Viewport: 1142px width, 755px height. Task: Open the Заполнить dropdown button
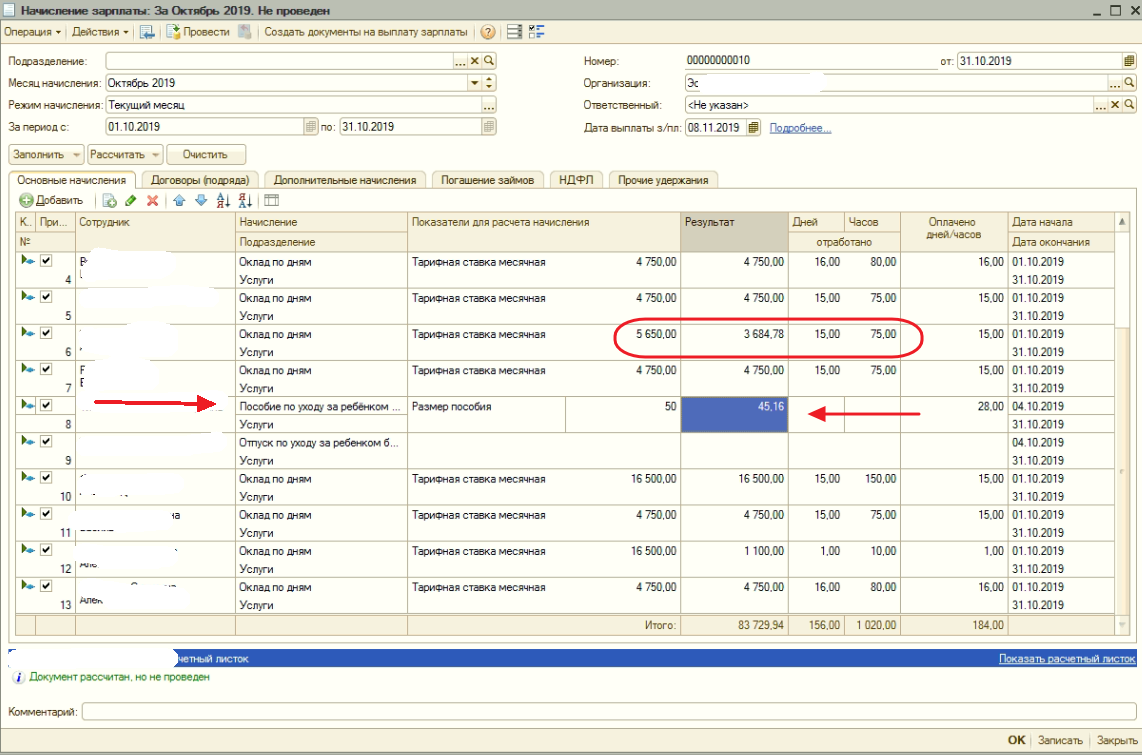click(x=46, y=155)
